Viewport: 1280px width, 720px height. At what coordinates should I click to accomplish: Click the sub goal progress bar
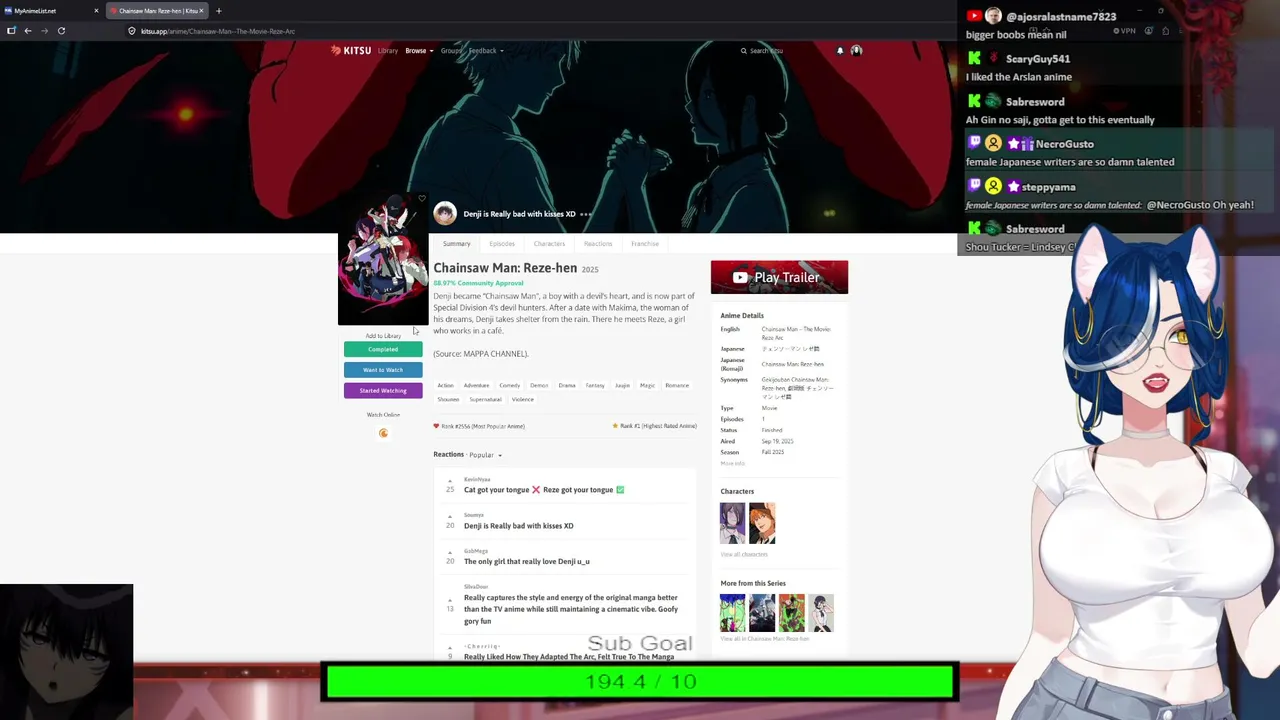pyautogui.click(x=640, y=682)
